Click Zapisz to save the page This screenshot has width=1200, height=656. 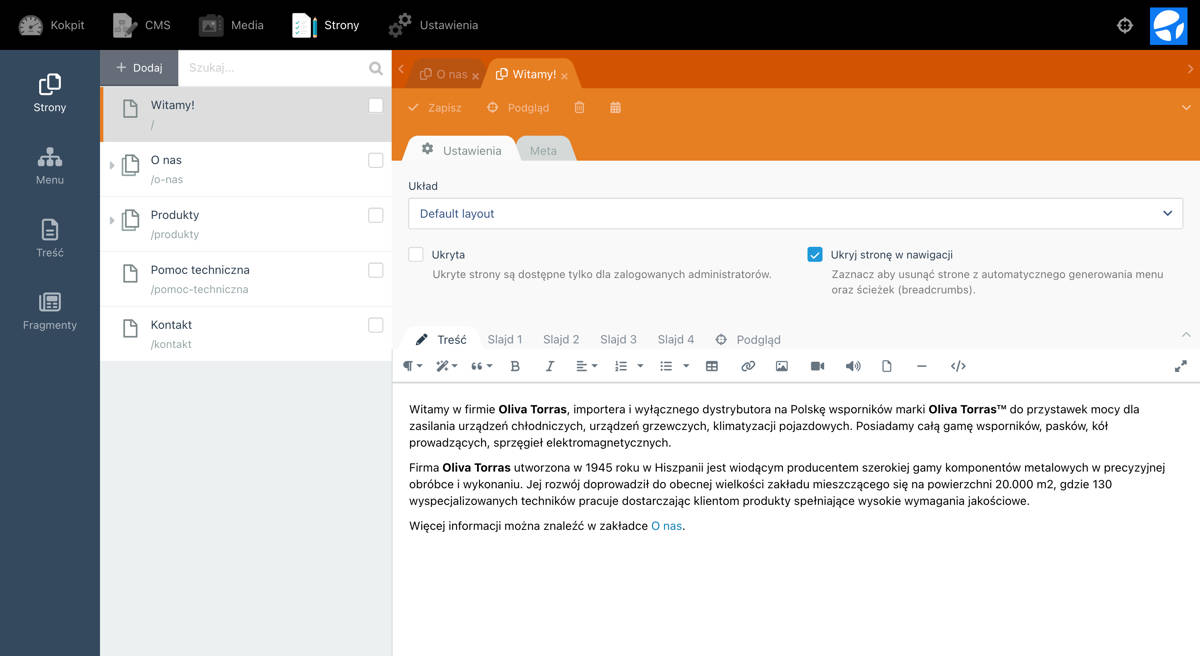point(435,108)
